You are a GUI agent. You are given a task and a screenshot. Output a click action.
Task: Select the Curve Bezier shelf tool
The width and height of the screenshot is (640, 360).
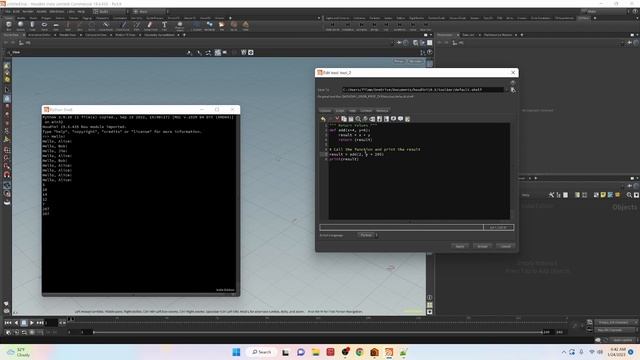(x=106, y=26)
